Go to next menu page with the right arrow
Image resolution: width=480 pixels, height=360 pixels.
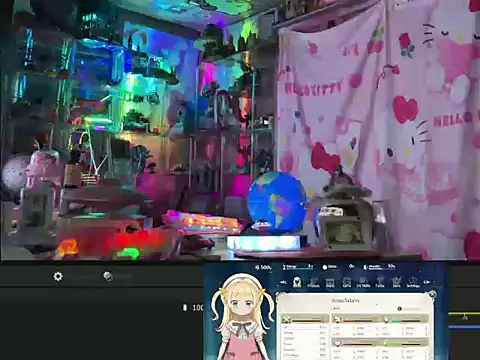427,282
